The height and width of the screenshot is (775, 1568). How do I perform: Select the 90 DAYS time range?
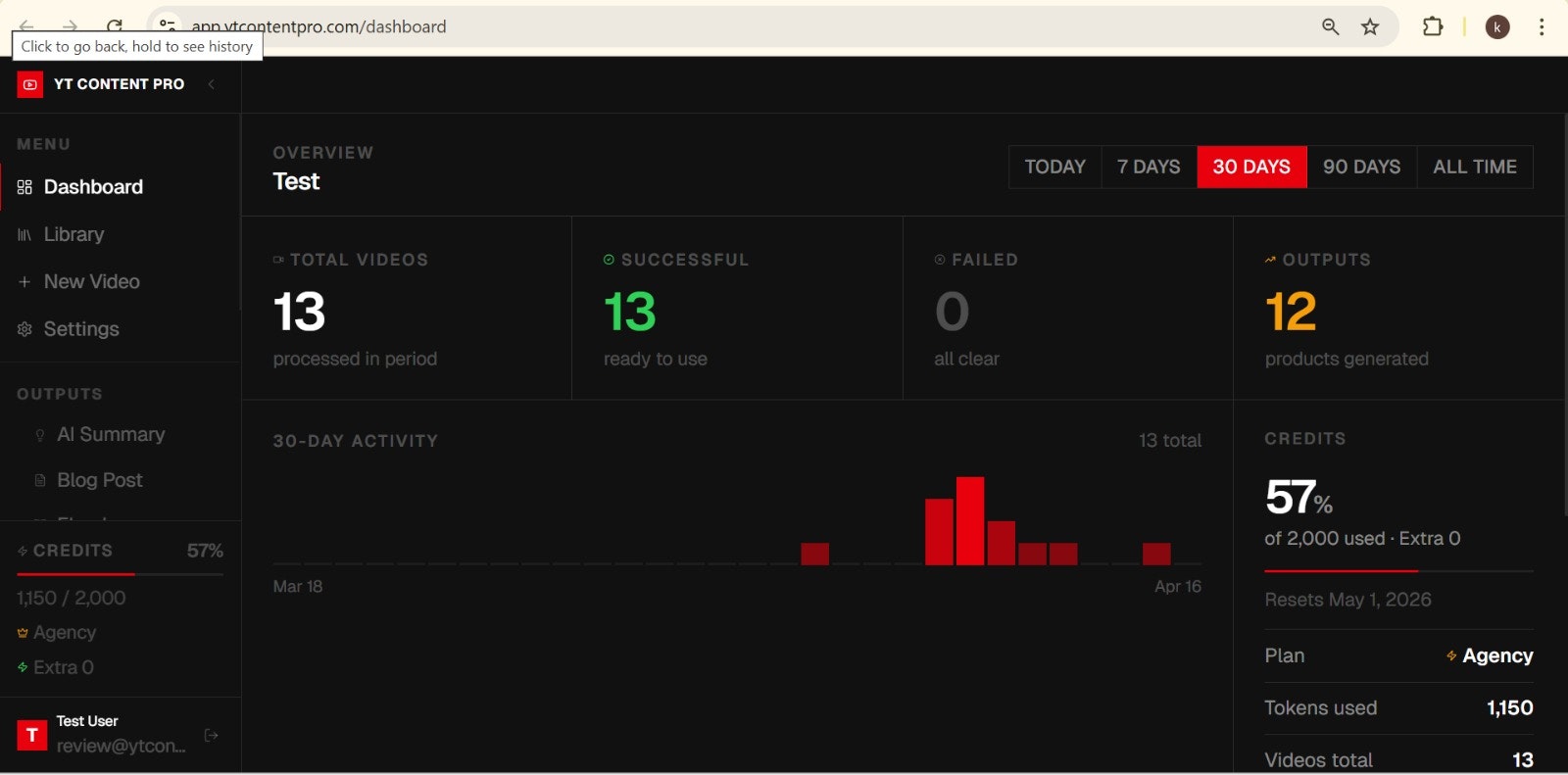(1361, 167)
